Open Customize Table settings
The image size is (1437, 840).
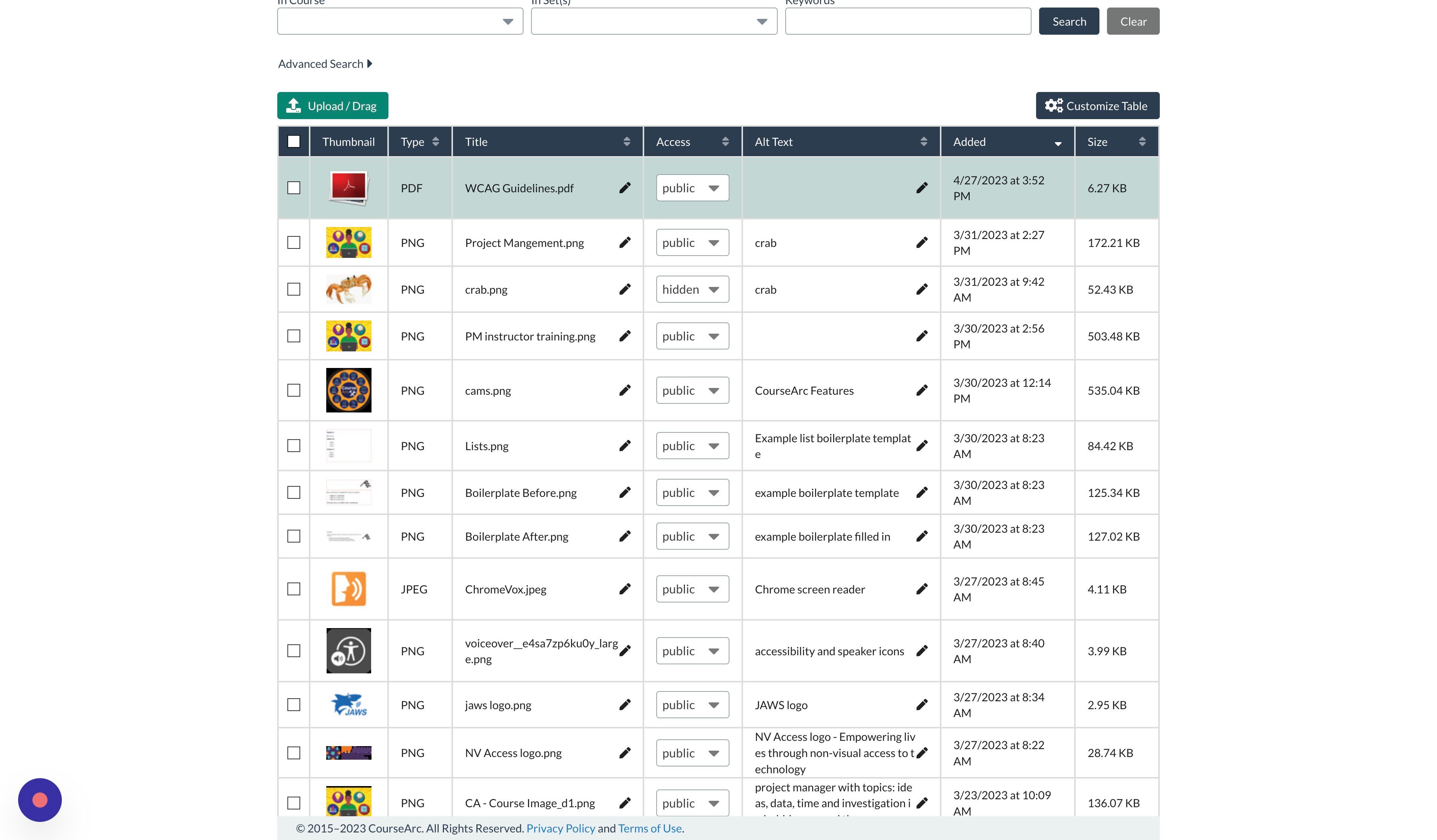click(x=1097, y=106)
